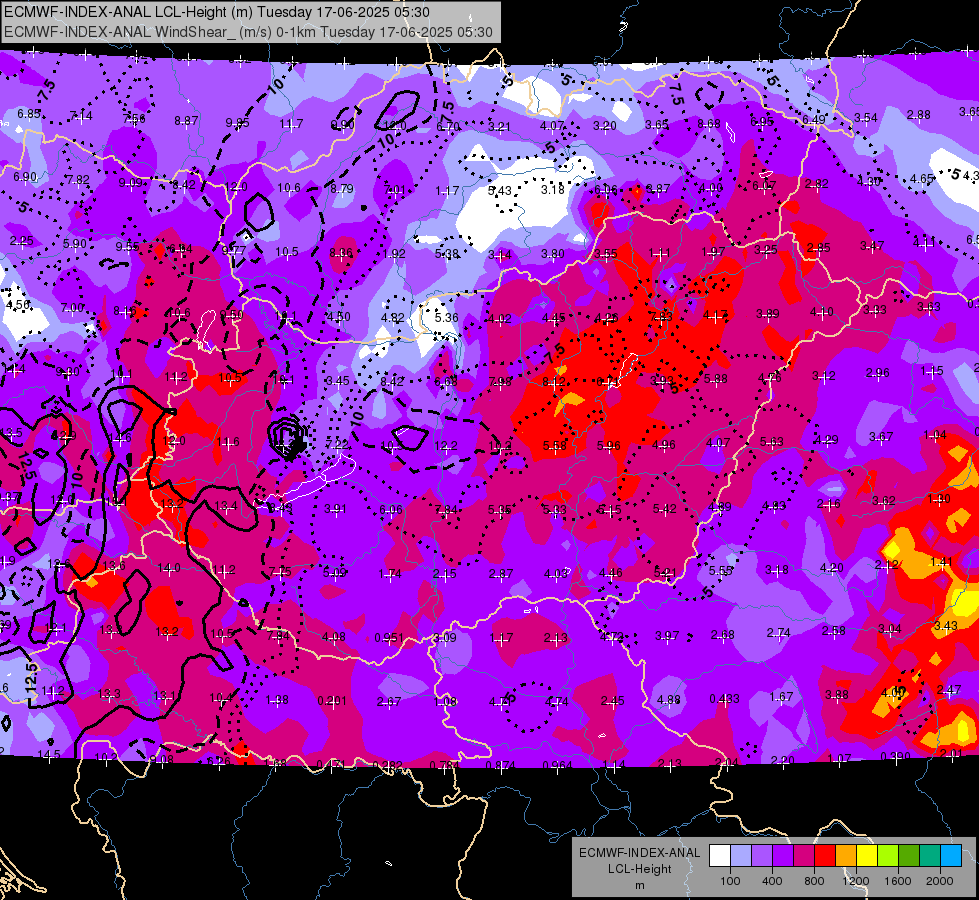Click the wind shear value 1.74

click(x=390, y=573)
